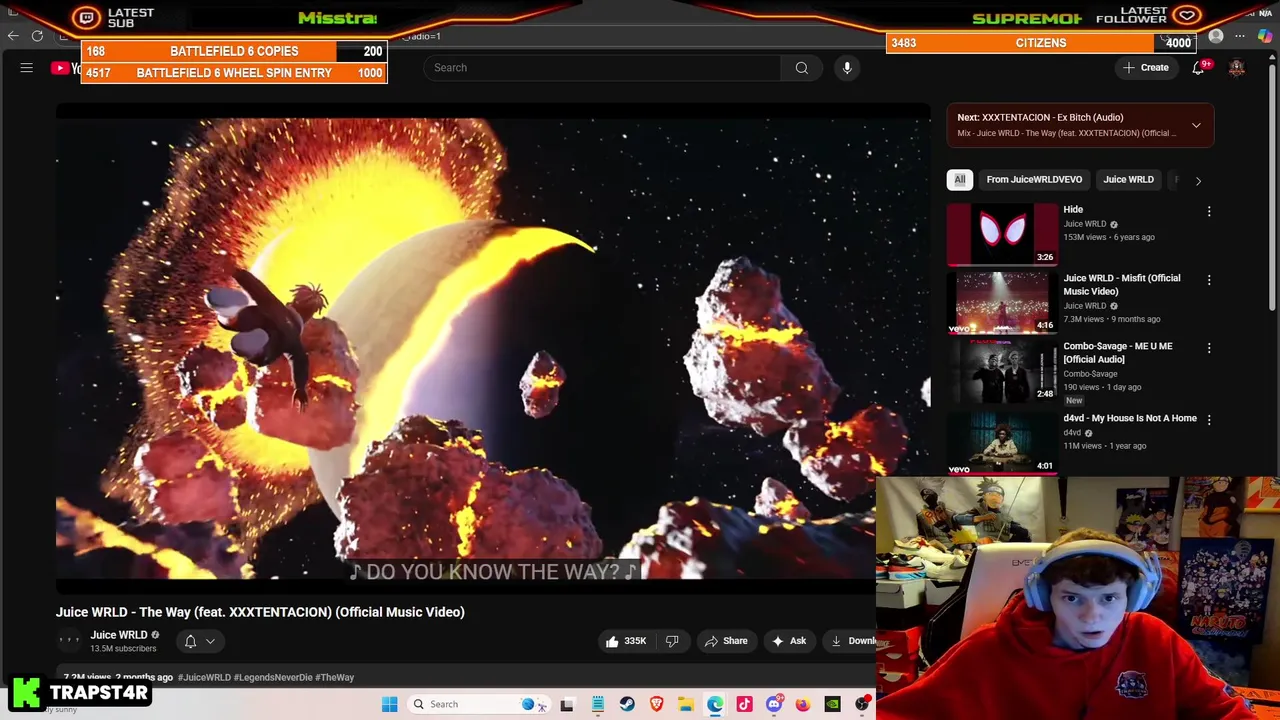This screenshot has width=1280, height=720.
Task: Open the Windows Start button
Action: (389, 704)
